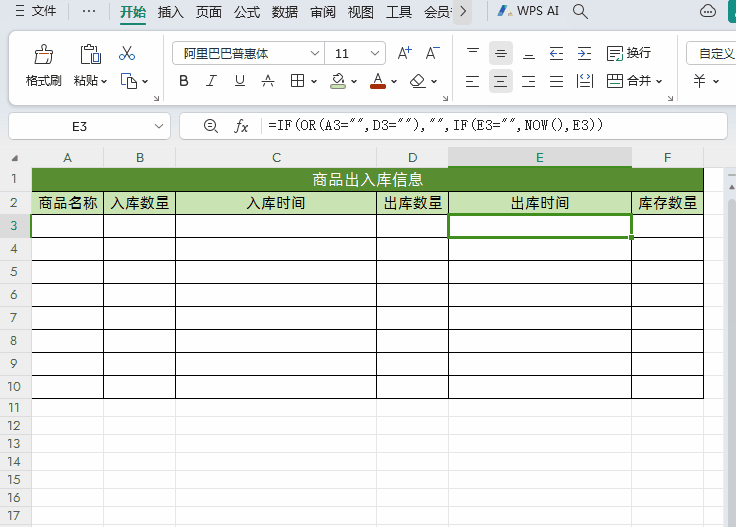This screenshot has height=527, width=736.
Task: Click the vertical scrollbar up arrow
Action: pyautogui.click(x=731, y=187)
